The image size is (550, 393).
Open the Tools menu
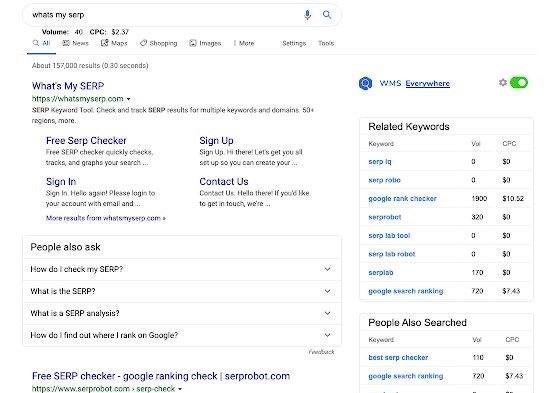(x=326, y=43)
